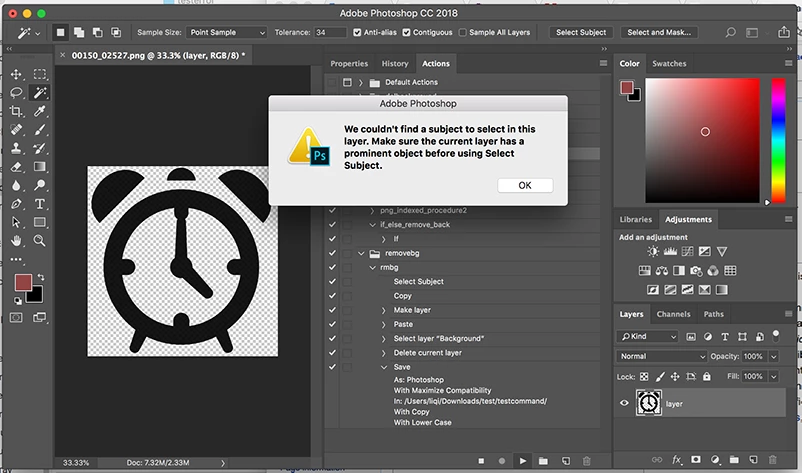Viewport: 802px width, 473px height.
Task: Select the Hand tool
Action: pos(16,240)
